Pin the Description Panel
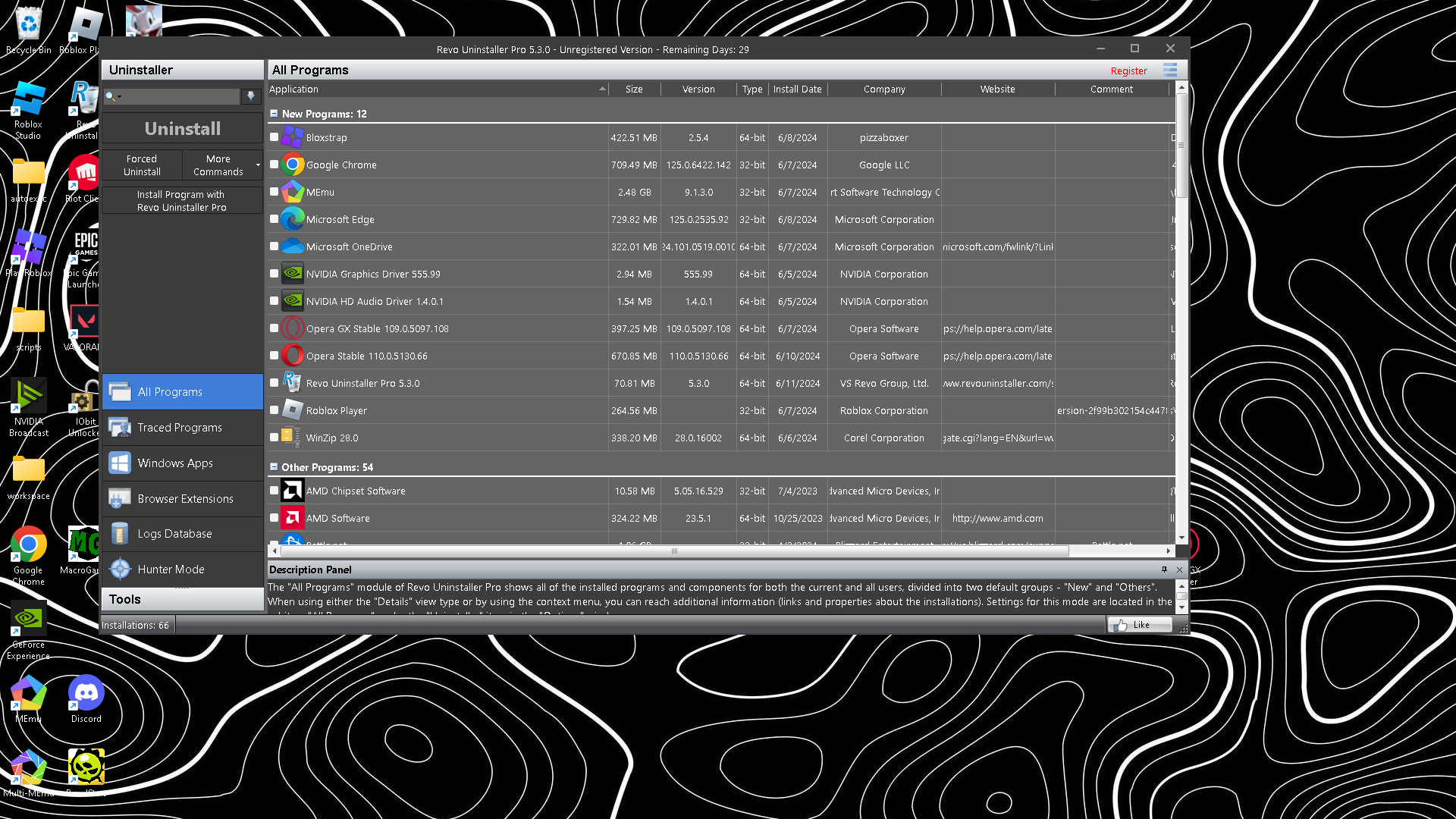 tap(1164, 570)
